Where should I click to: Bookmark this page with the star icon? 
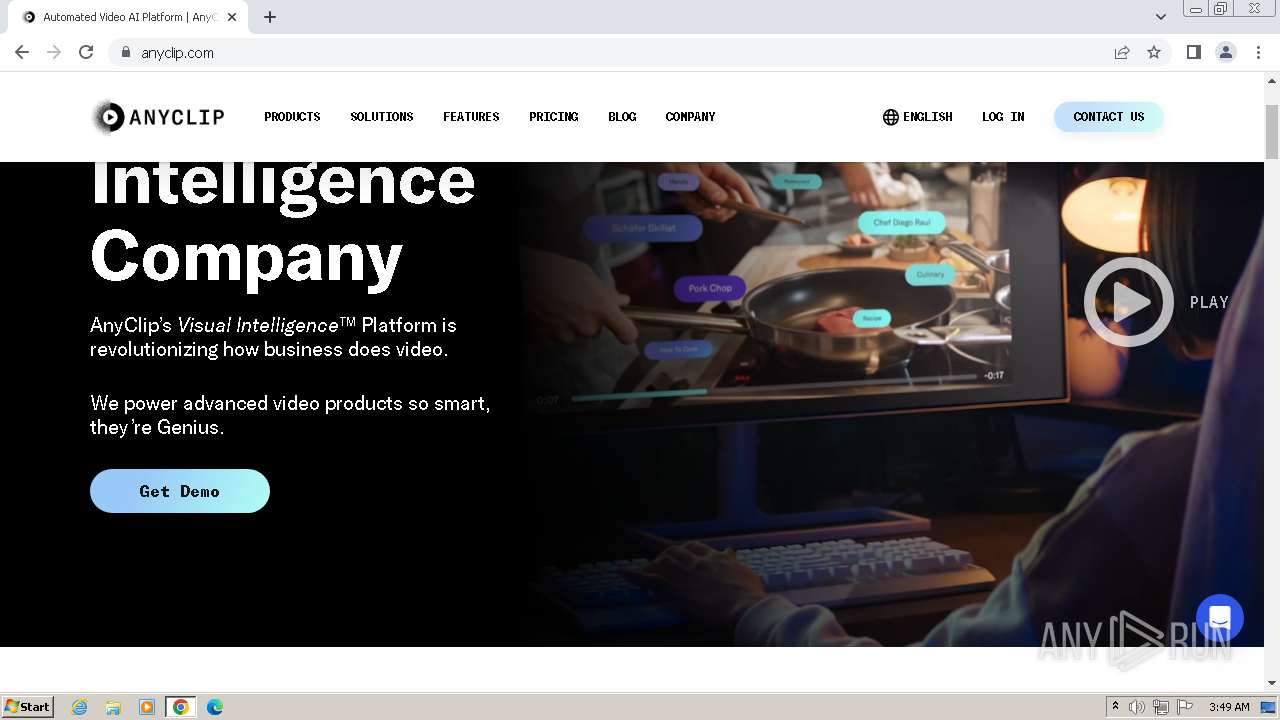1154,53
